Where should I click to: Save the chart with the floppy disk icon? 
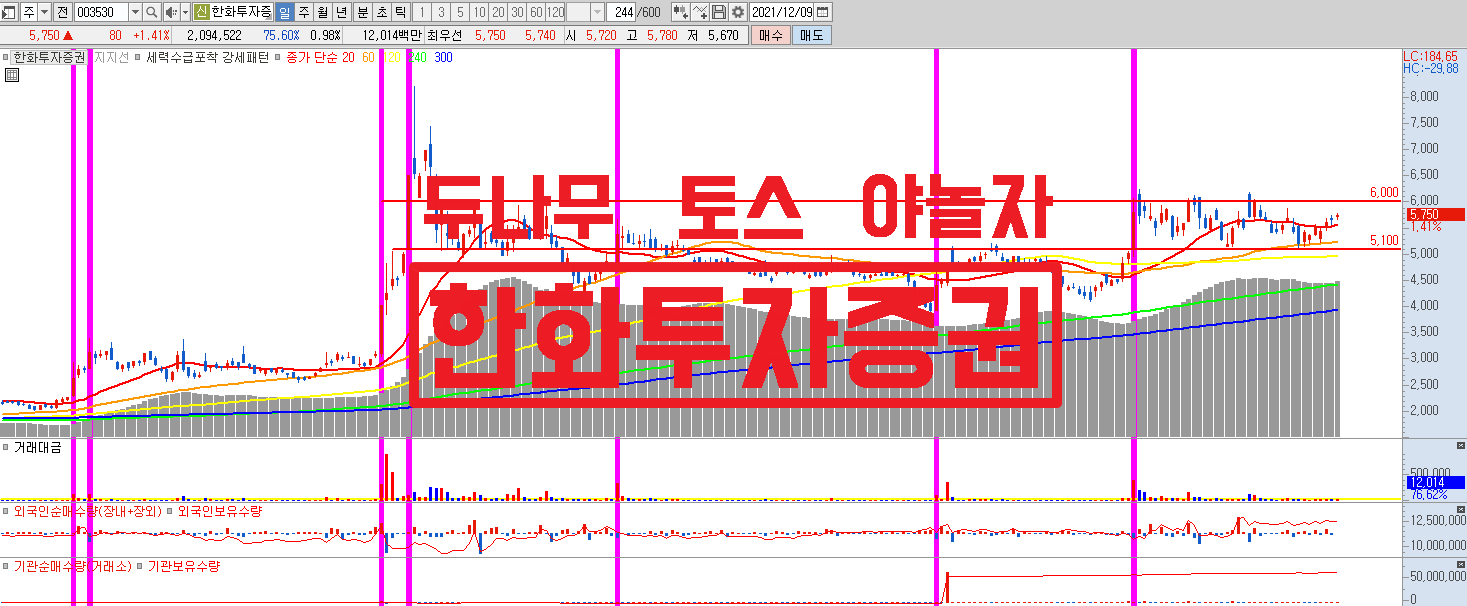point(718,12)
